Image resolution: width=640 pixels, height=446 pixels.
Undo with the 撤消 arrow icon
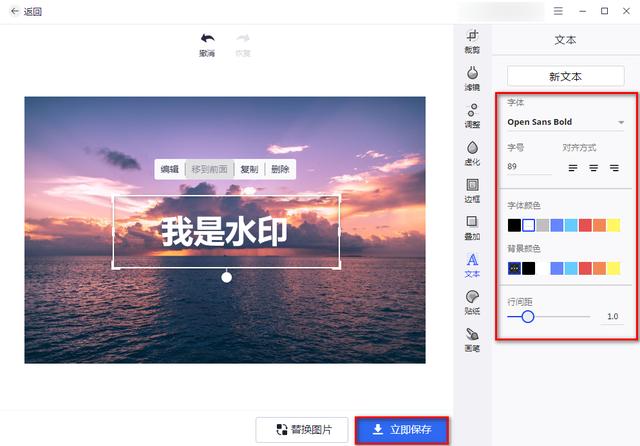[207, 38]
